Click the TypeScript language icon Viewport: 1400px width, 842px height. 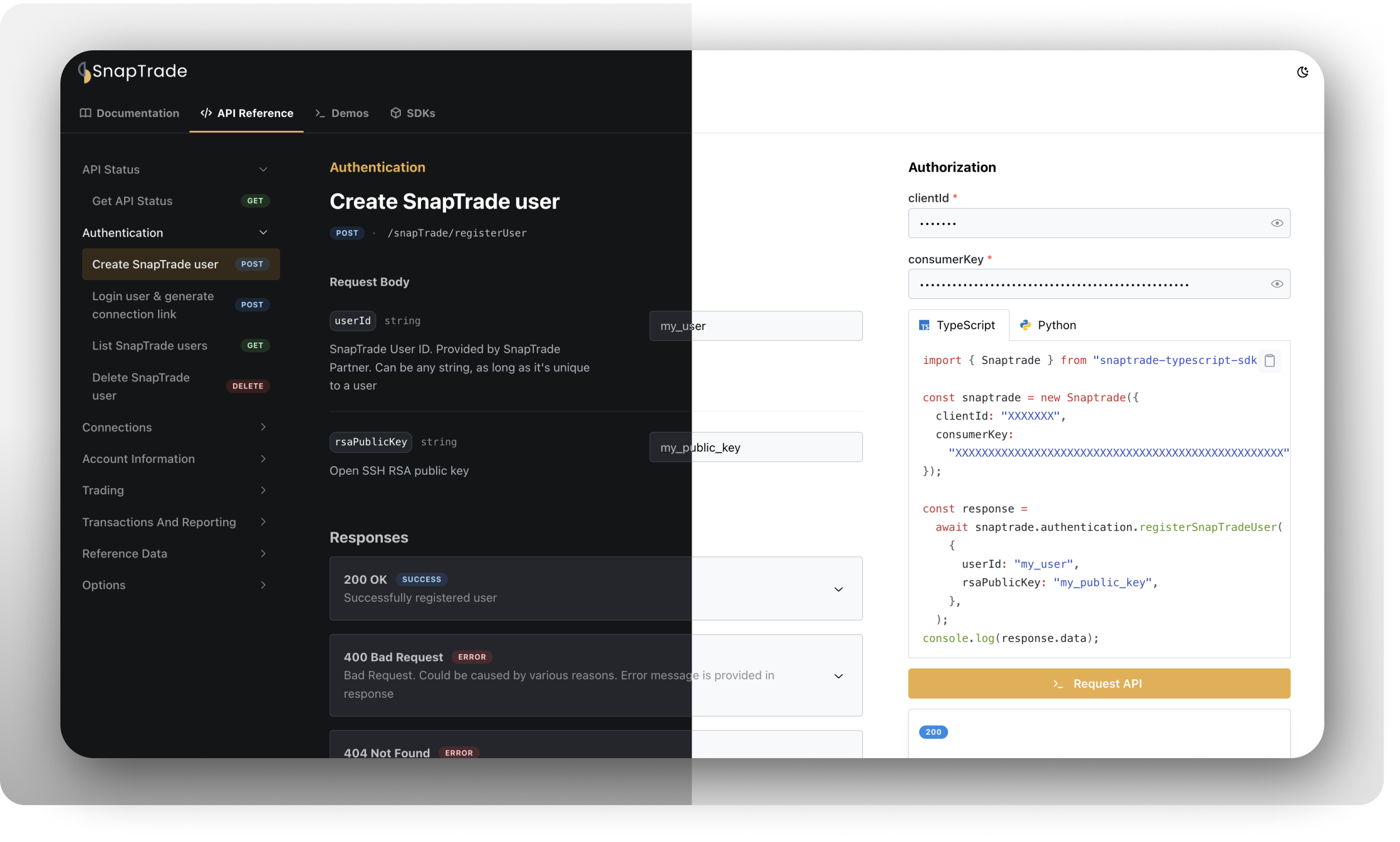[924, 325]
